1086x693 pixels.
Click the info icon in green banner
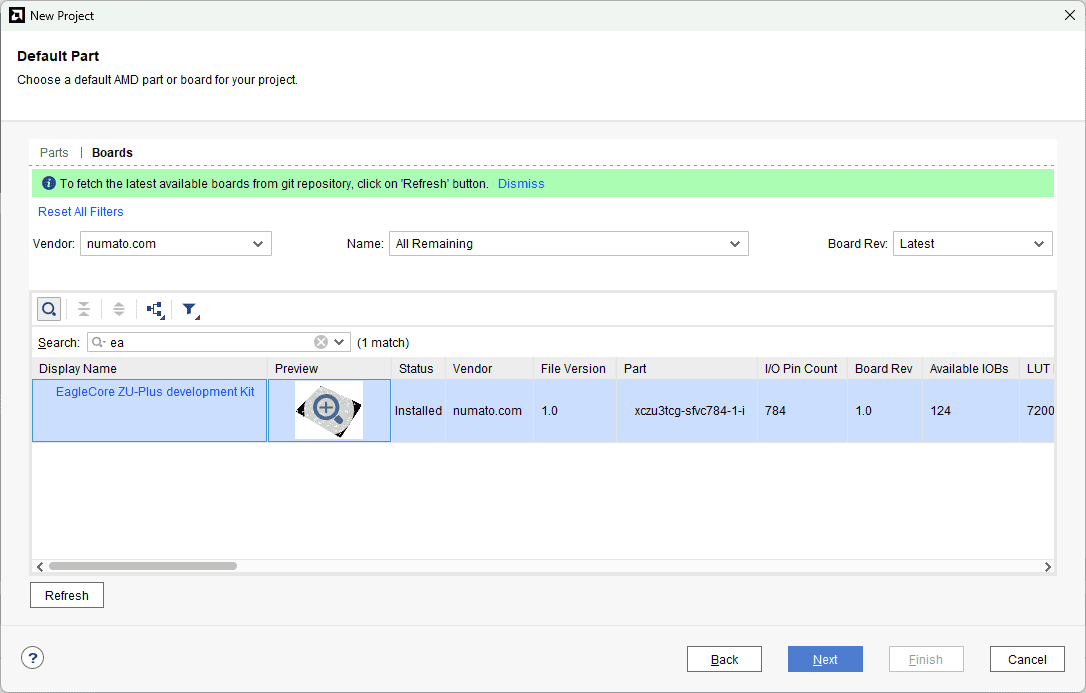point(48,184)
